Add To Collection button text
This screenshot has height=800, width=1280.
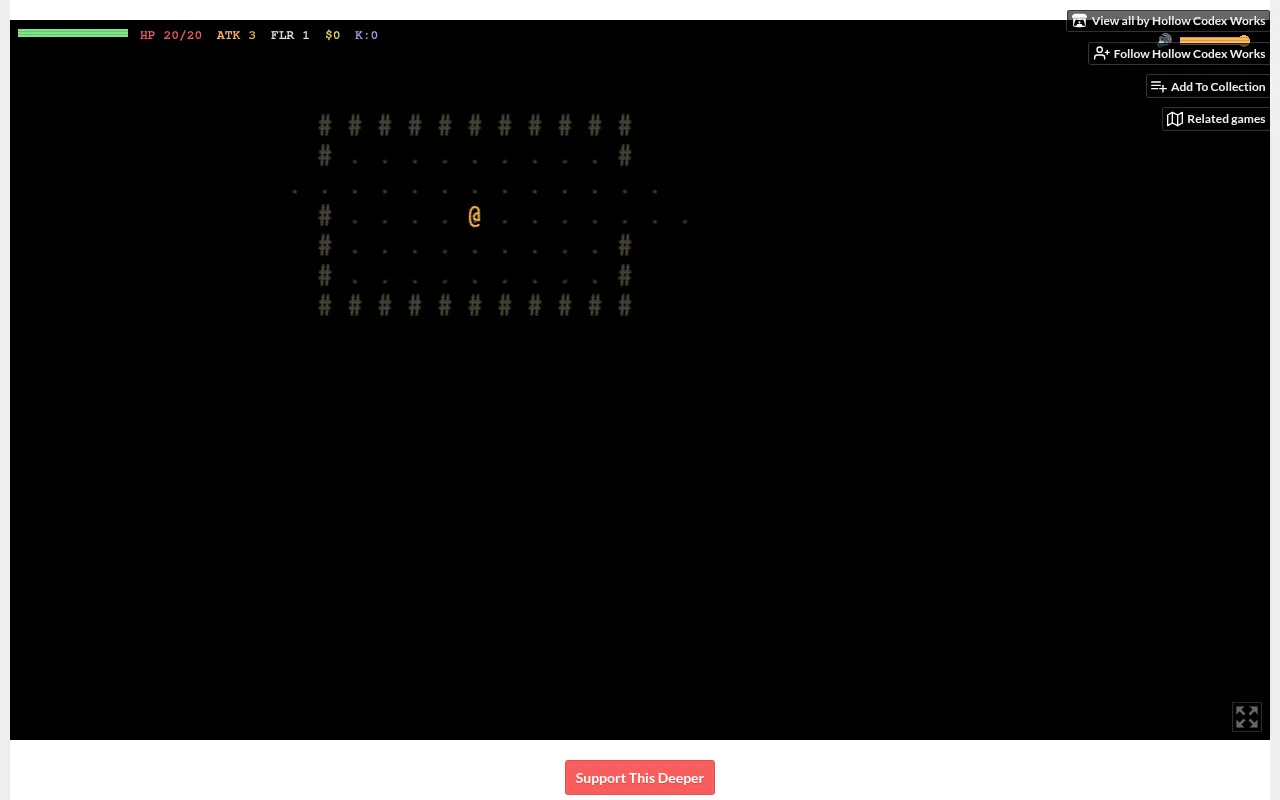click(1218, 87)
